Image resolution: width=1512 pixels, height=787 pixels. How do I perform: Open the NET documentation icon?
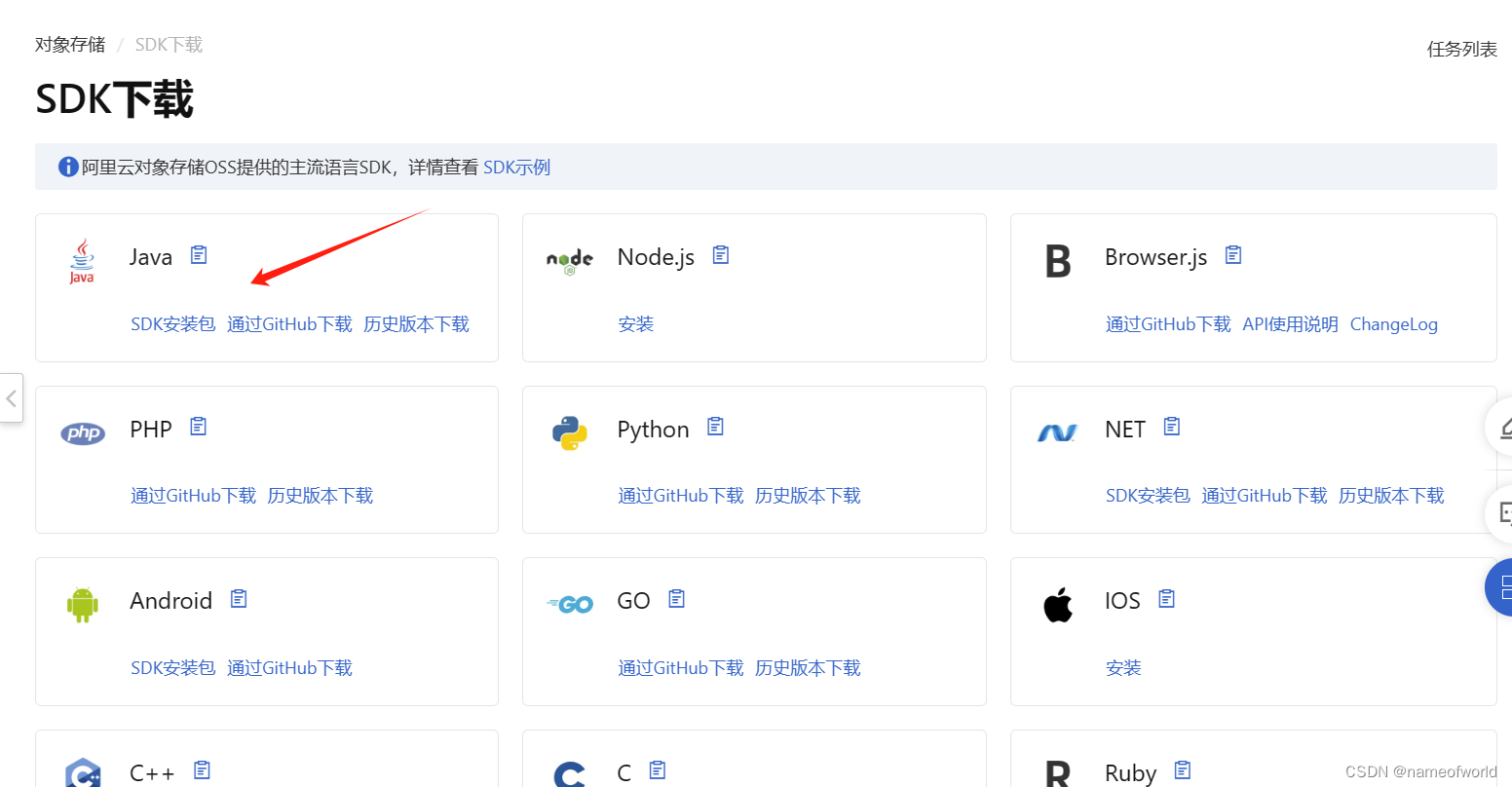[1172, 427]
